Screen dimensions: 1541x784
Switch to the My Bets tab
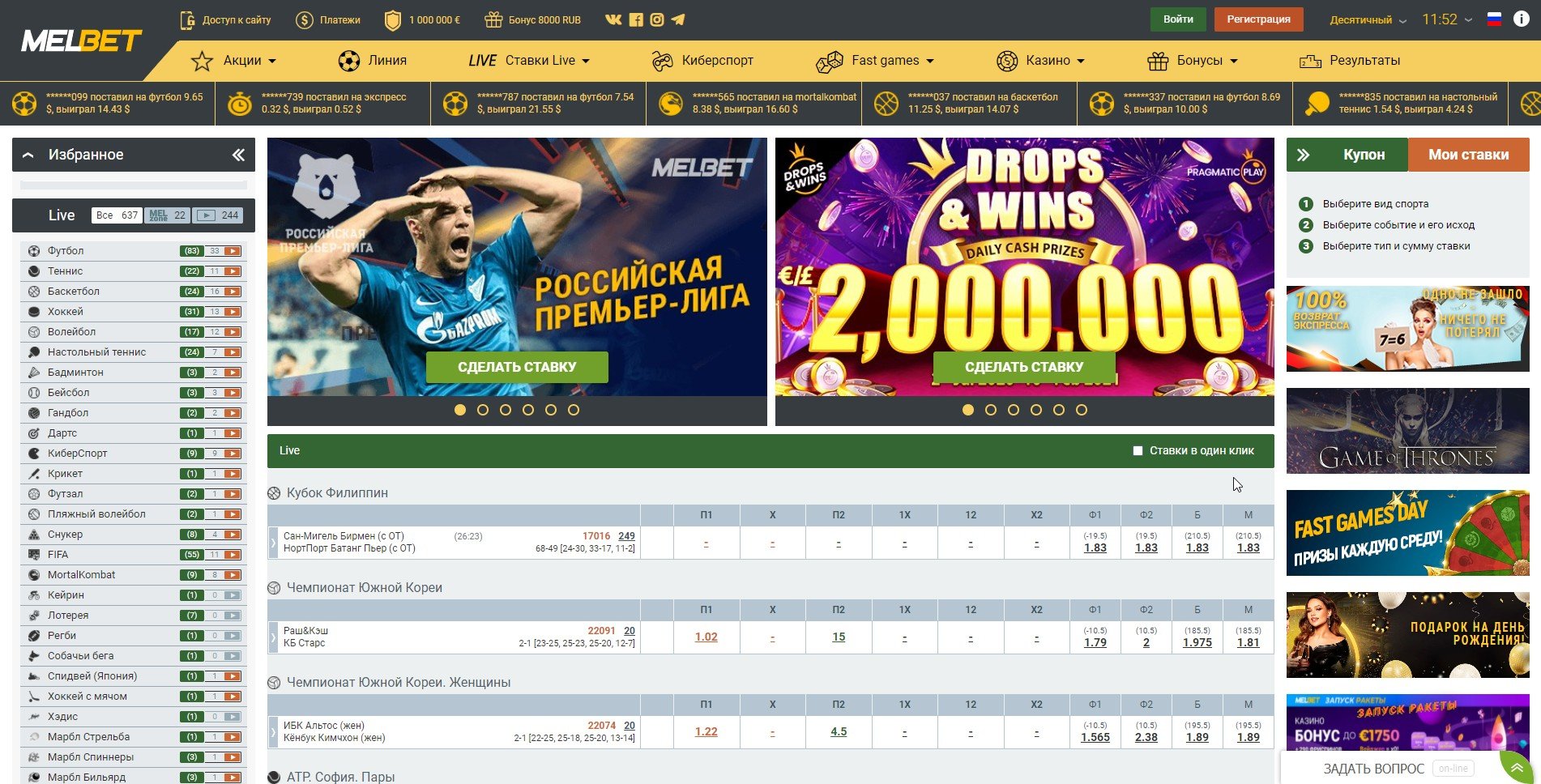coord(1468,155)
